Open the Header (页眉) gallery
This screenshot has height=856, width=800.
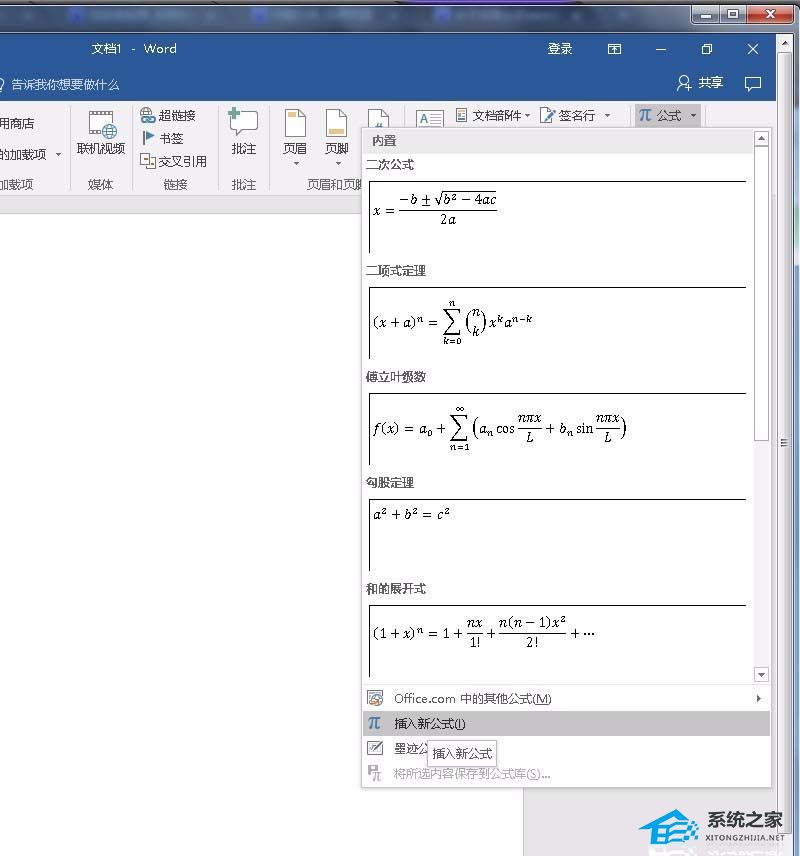click(x=295, y=136)
